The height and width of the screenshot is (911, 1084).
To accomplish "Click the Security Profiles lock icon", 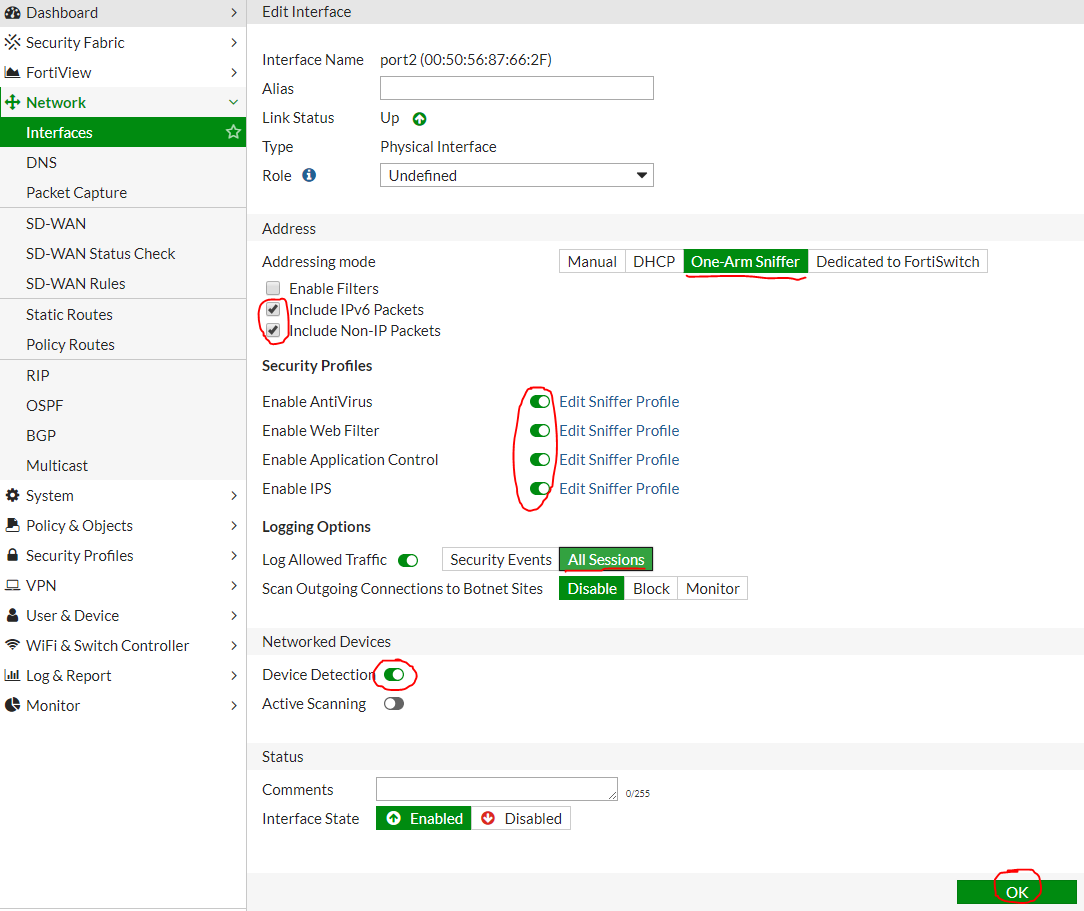I will (12, 555).
